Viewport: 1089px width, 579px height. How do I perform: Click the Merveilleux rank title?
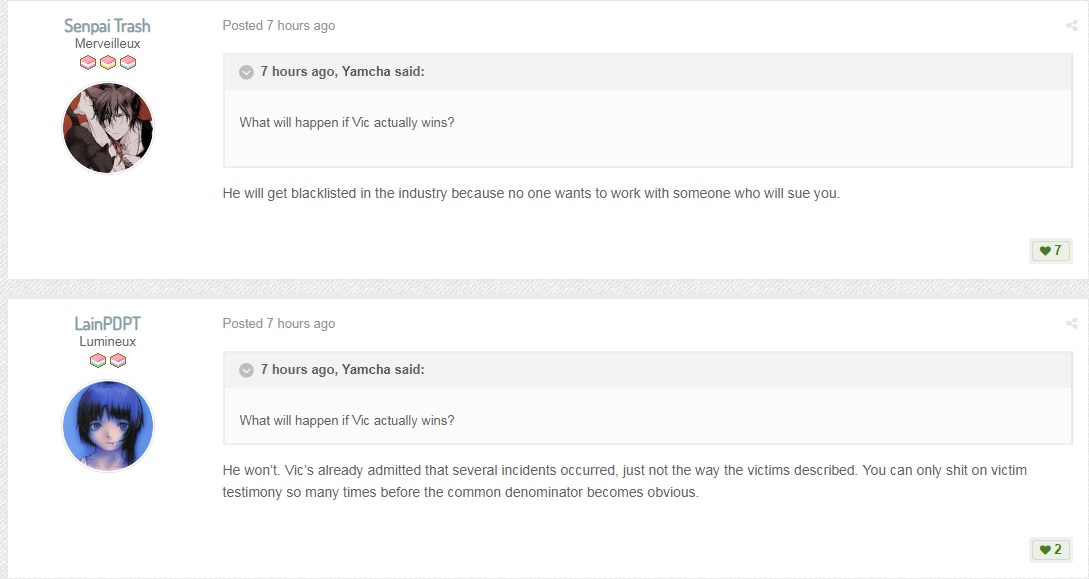(x=108, y=44)
